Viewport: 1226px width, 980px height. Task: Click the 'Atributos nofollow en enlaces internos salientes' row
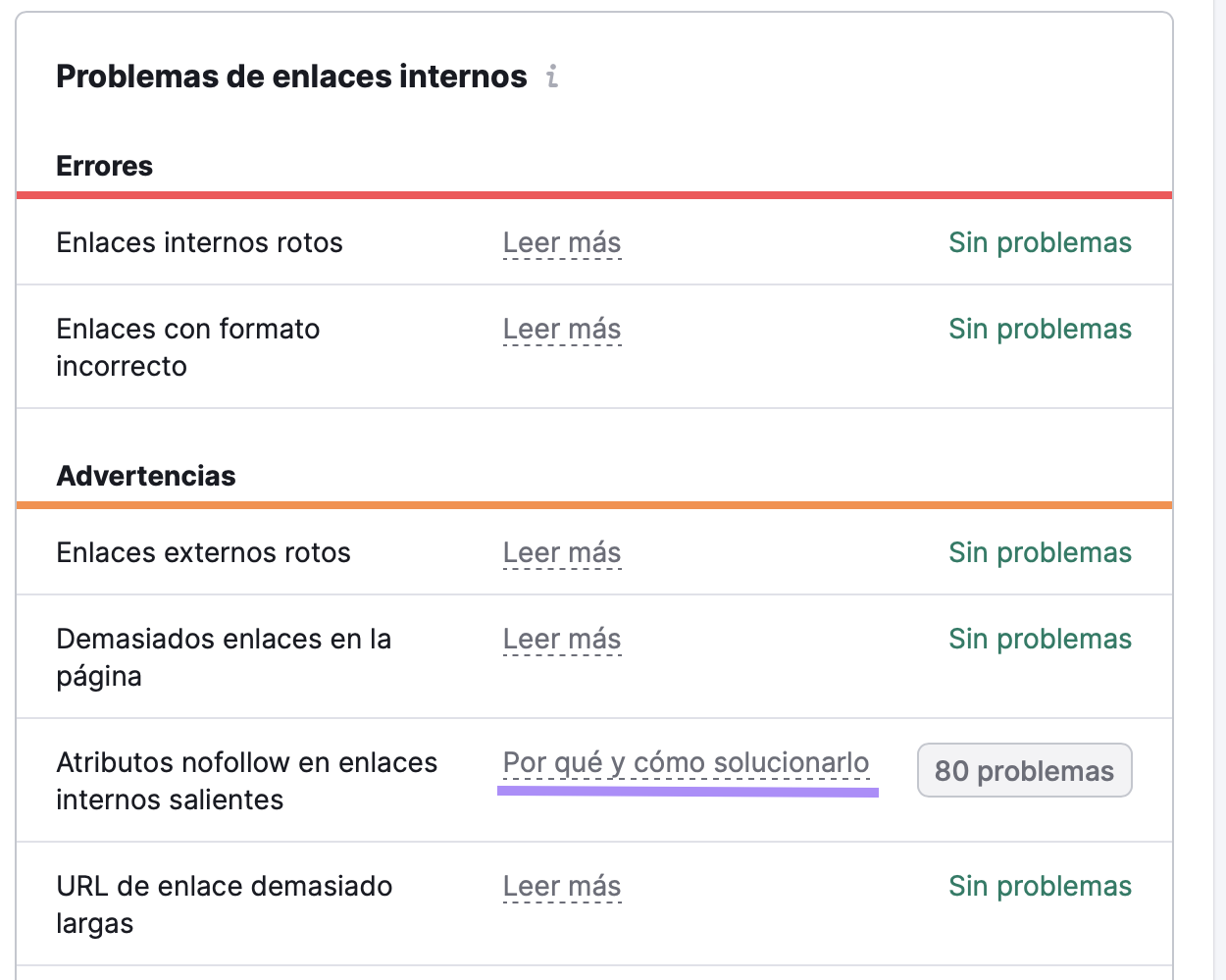(x=246, y=780)
